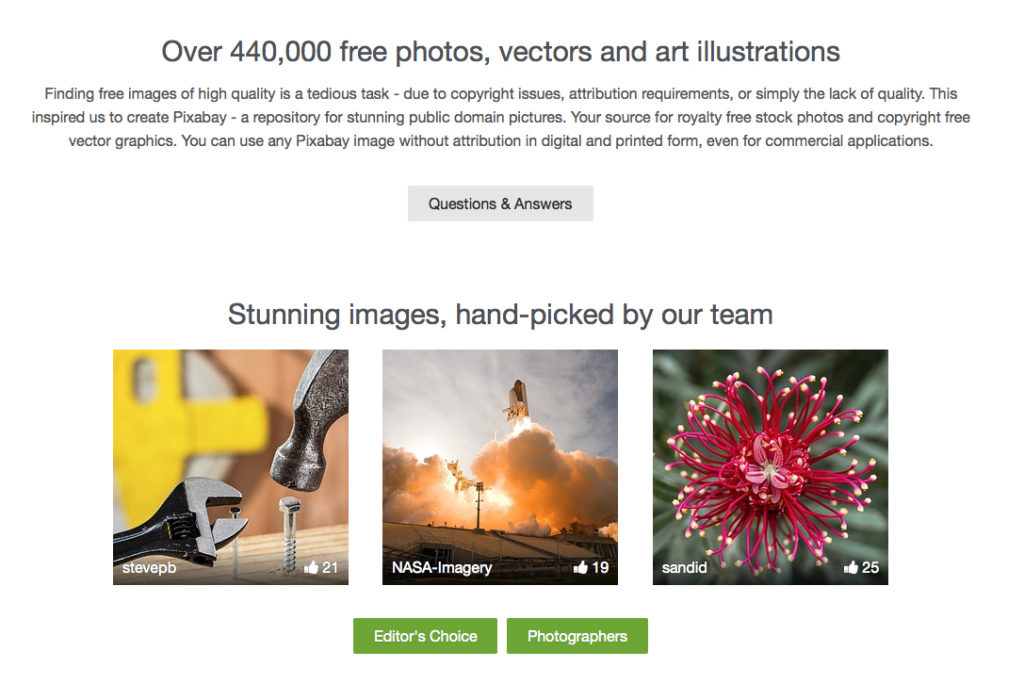Click the Pixabay description paragraph
The height and width of the screenshot is (700, 1024).
tap(500, 118)
